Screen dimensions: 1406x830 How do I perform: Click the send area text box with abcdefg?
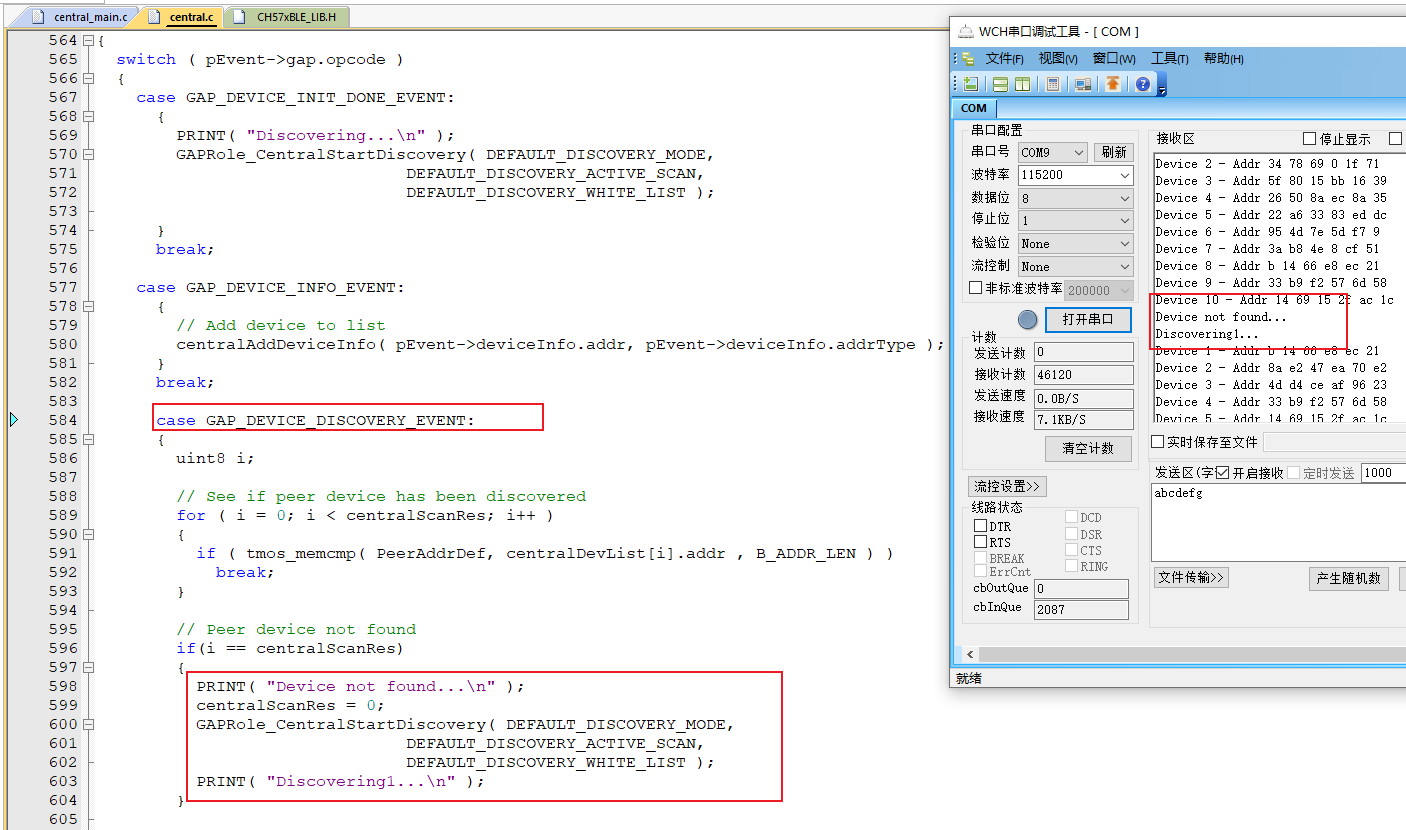pyautogui.click(x=1278, y=523)
